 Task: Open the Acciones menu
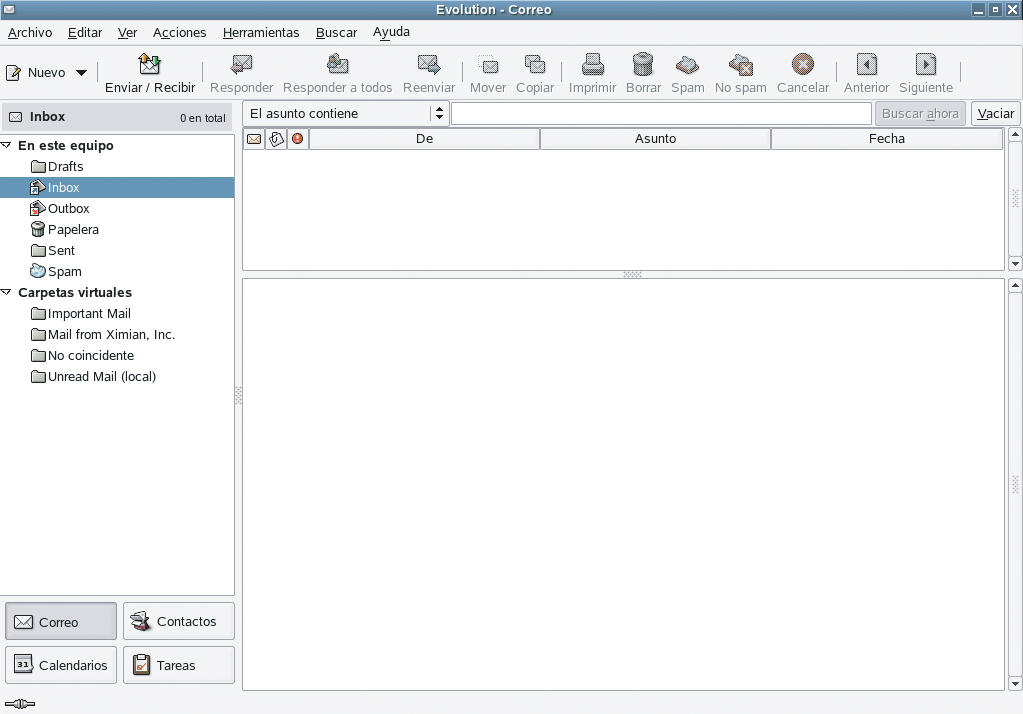179,33
